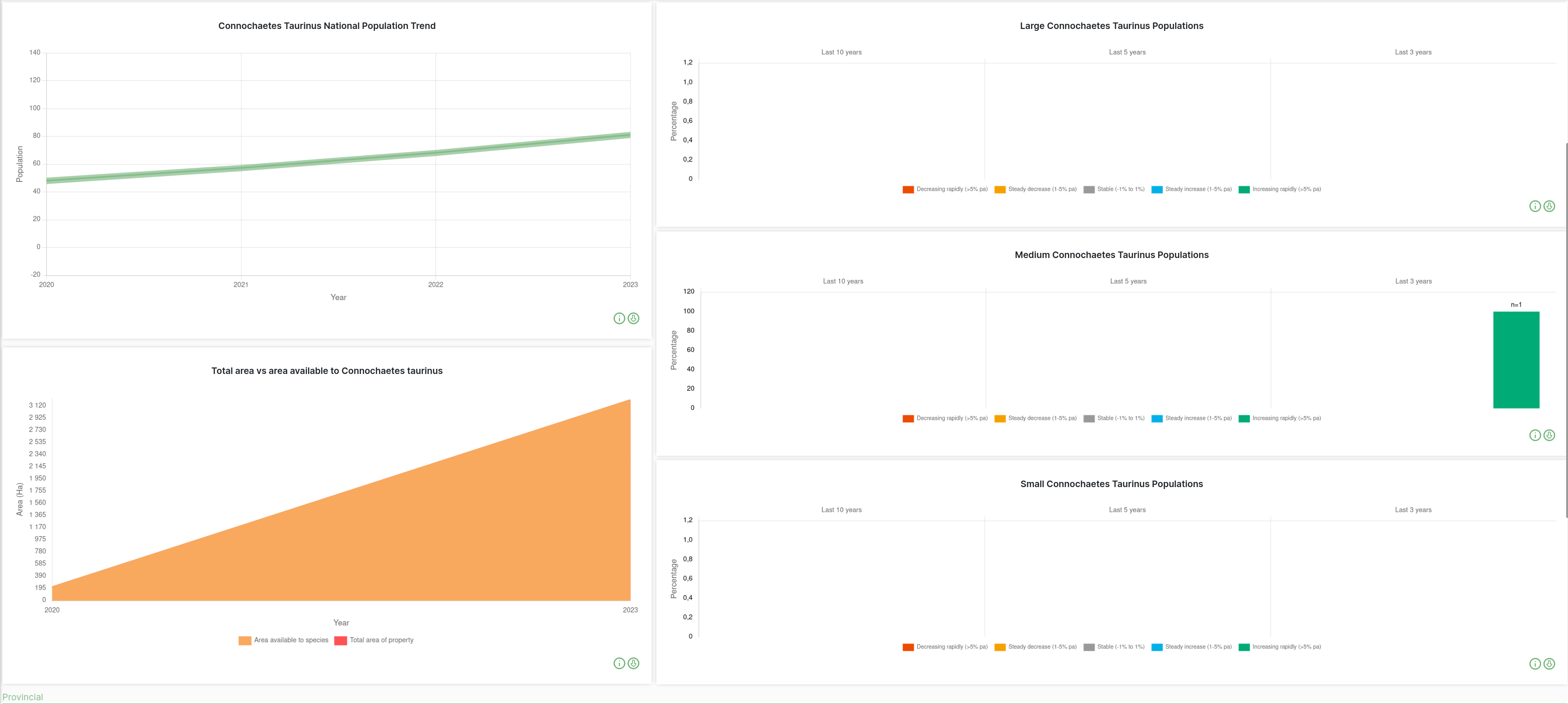Click the 'Area (Ha)' y-axis label
The width and height of the screenshot is (1568, 704).
[x=20, y=500]
